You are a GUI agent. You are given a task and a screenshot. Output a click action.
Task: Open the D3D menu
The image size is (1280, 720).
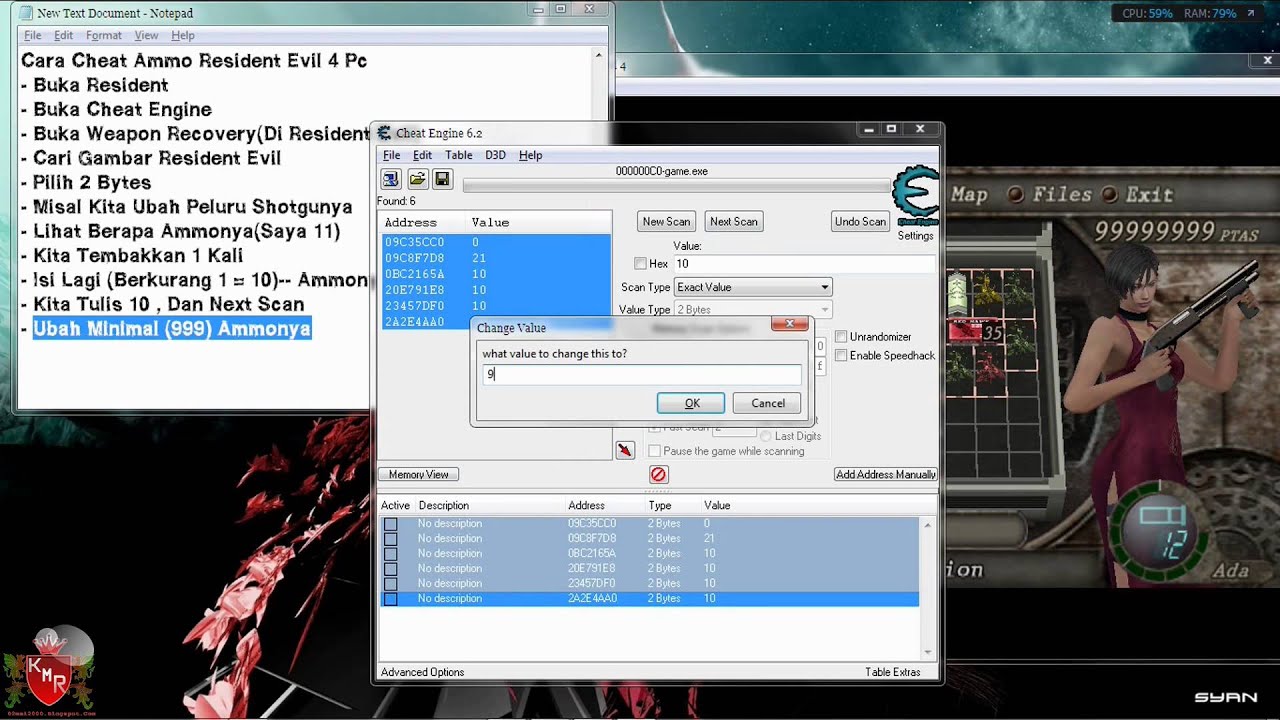pyautogui.click(x=495, y=155)
